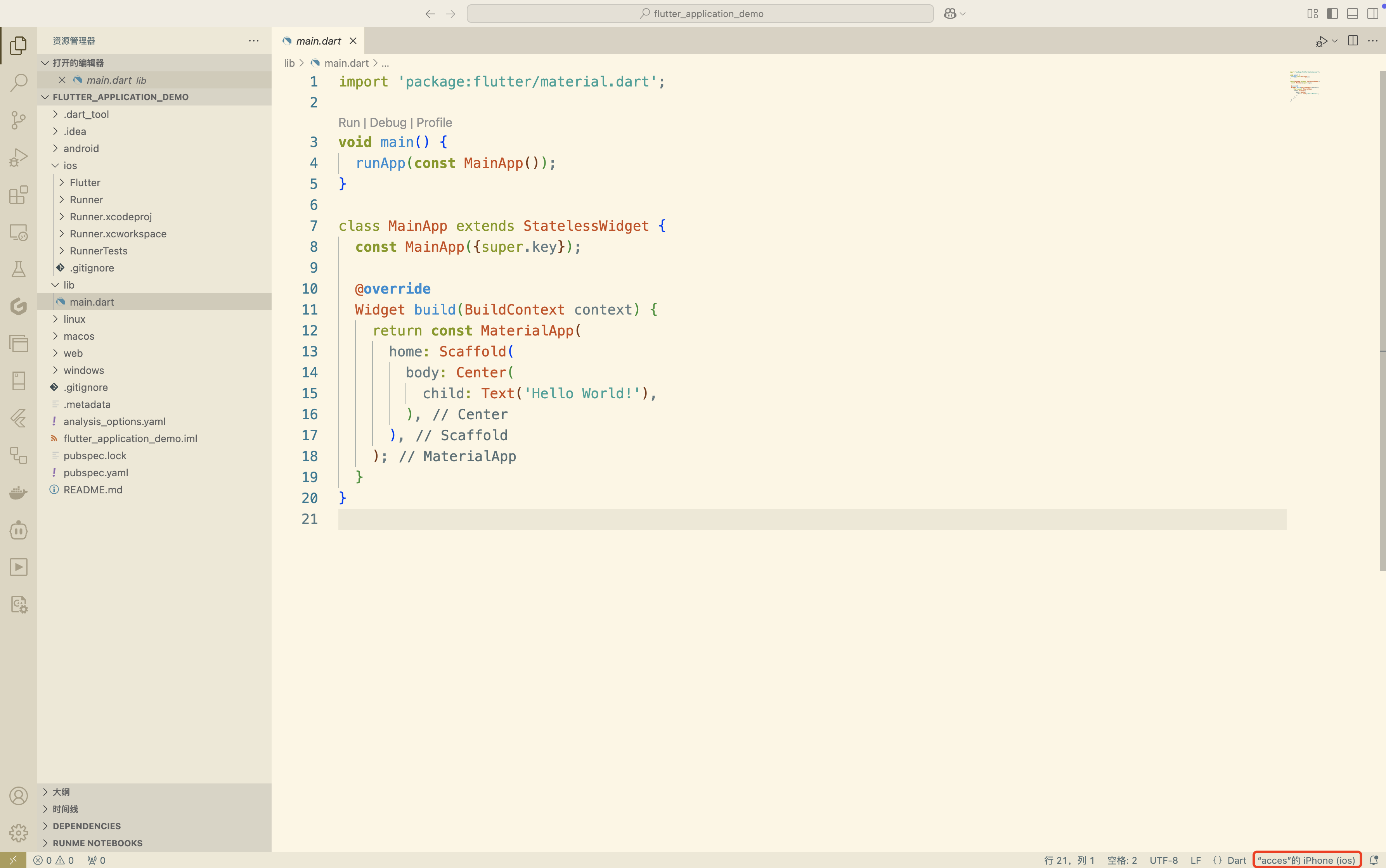Select the main.dart editor tab
This screenshot has width=1386, height=868.
click(x=318, y=41)
